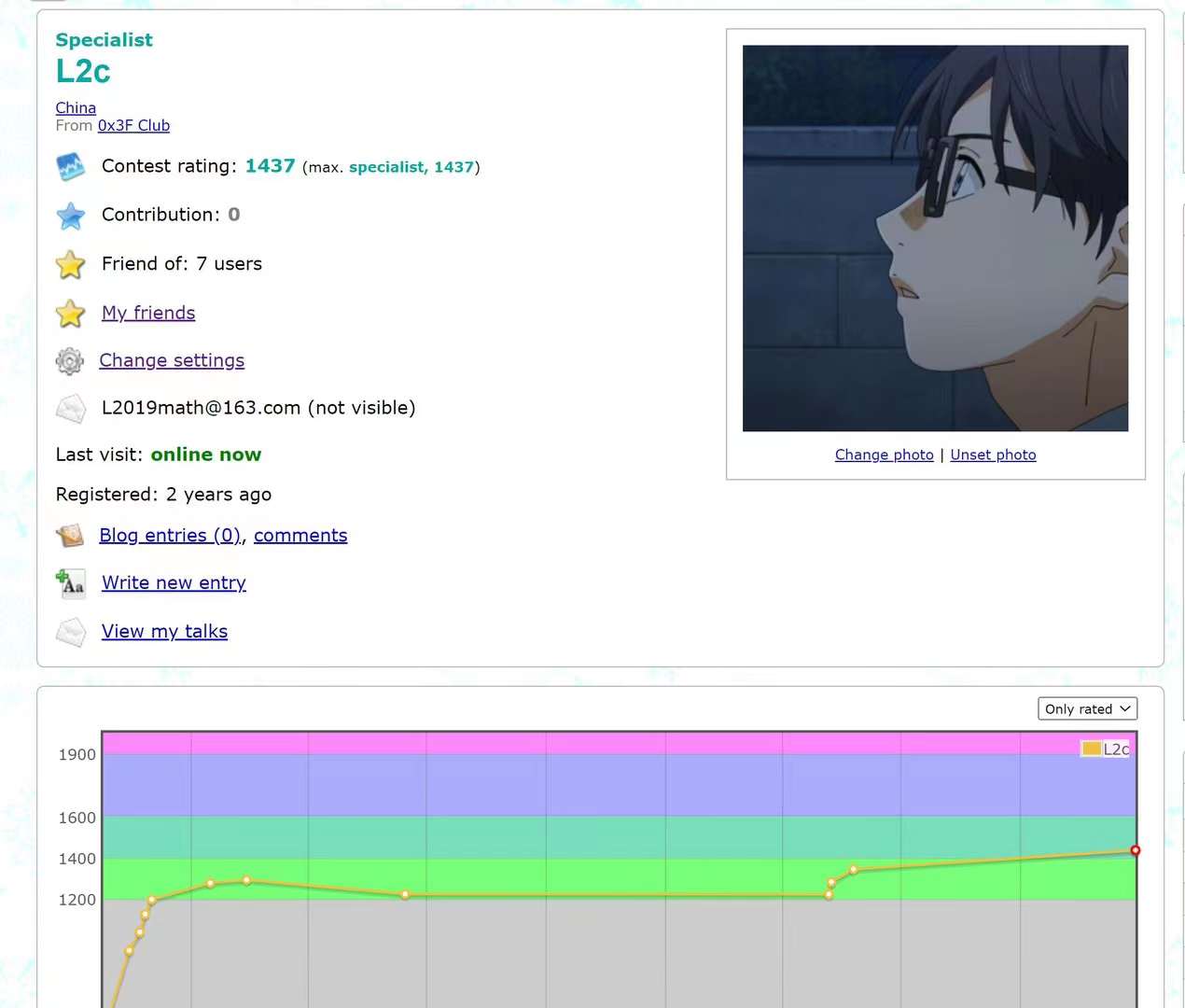Click the blue contribution star icon
The height and width of the screenshot is (1008, 1185).
click(70, 216)
